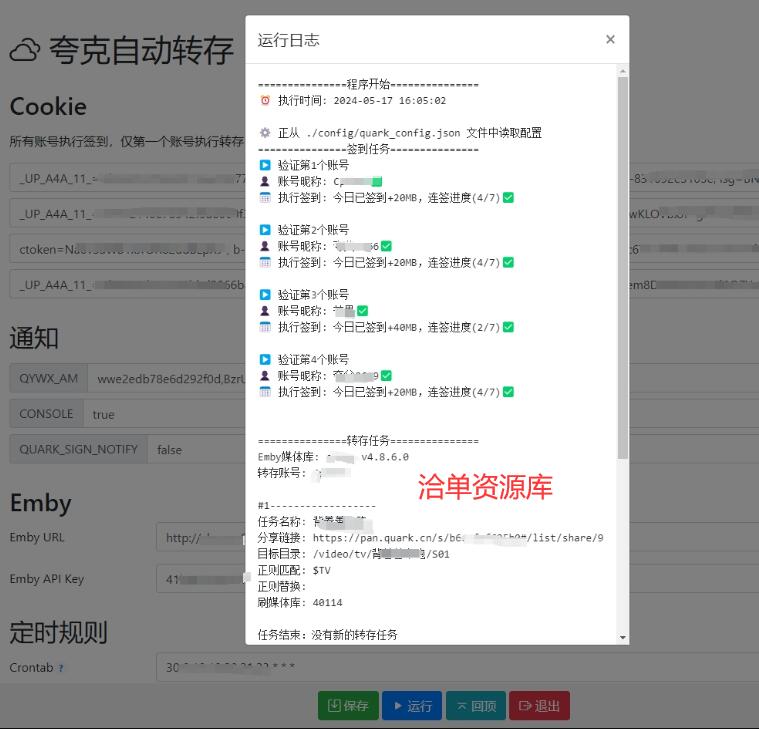Click the calendar icon under 验证第1个账号
The image size is (759, 729).
pyautogui.click(x=265, y=197)
